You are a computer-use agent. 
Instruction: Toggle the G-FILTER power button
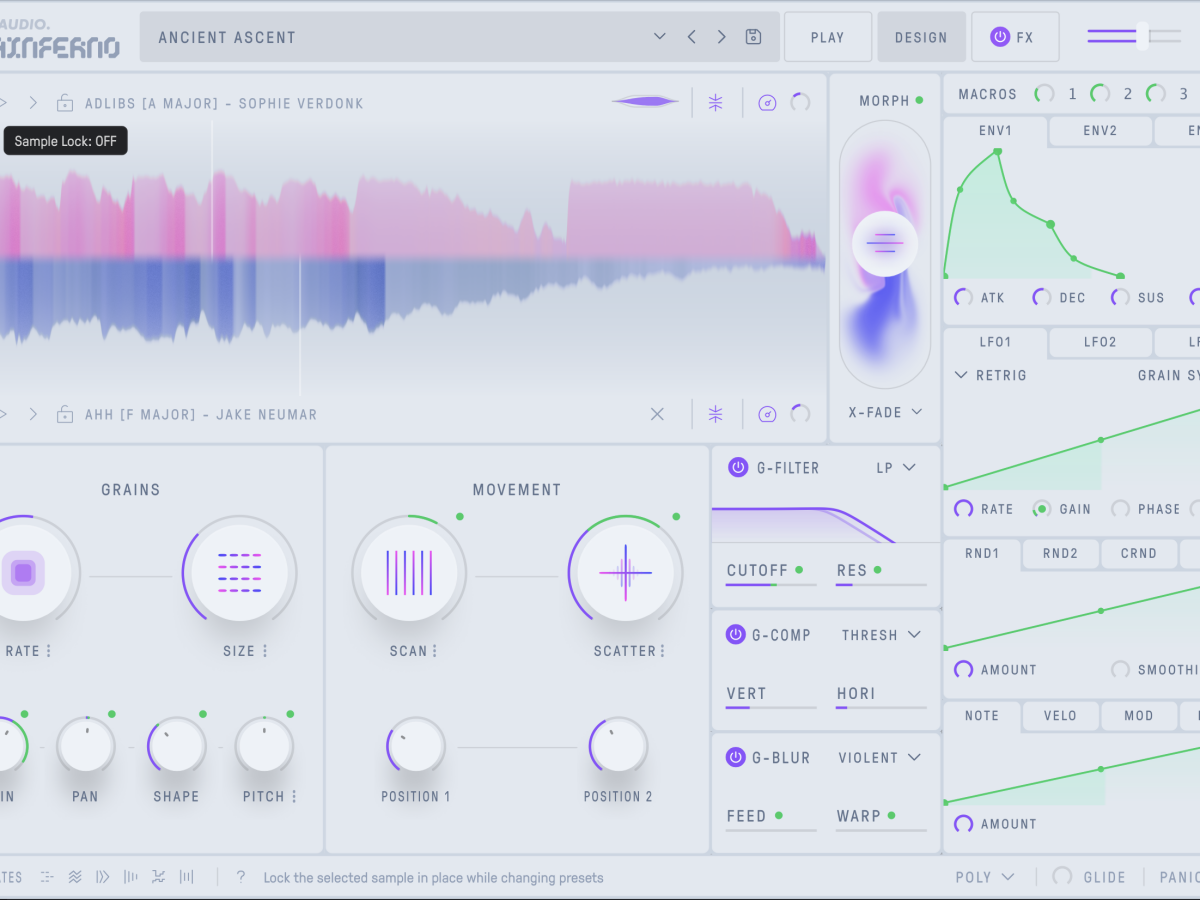(738, 467)
